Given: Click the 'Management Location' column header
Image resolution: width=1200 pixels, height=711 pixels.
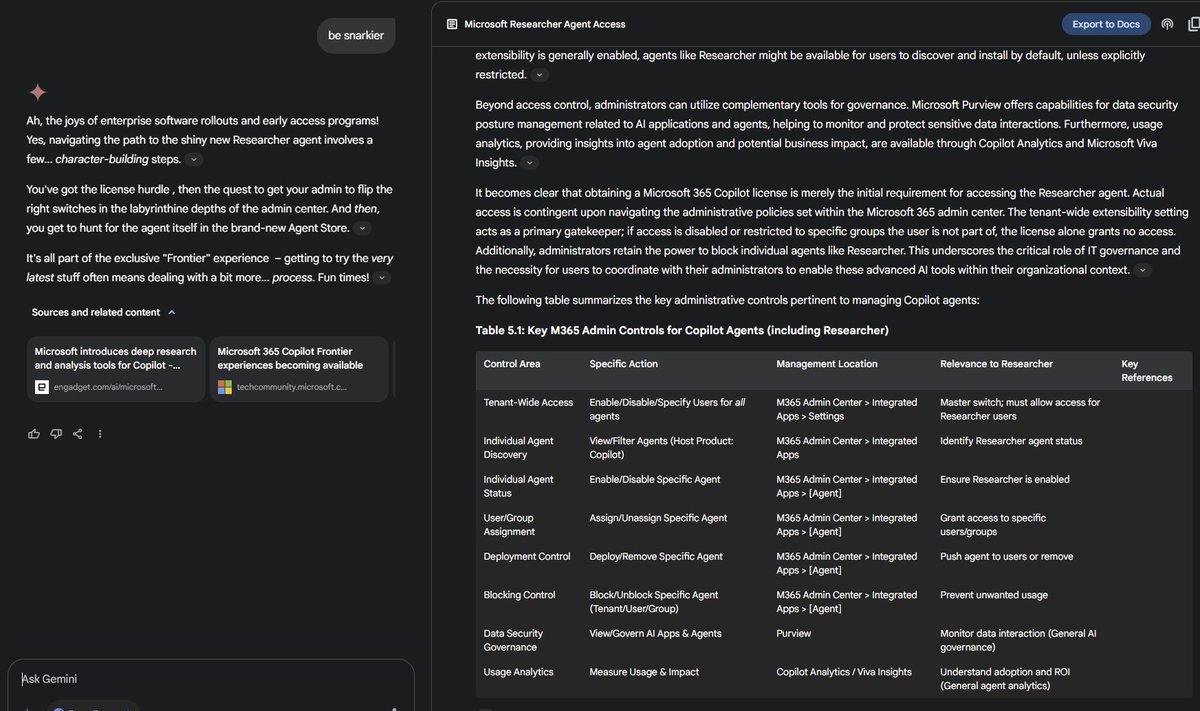Looking at the screenshot, I should pyautogui.click(x=827, y=364).
